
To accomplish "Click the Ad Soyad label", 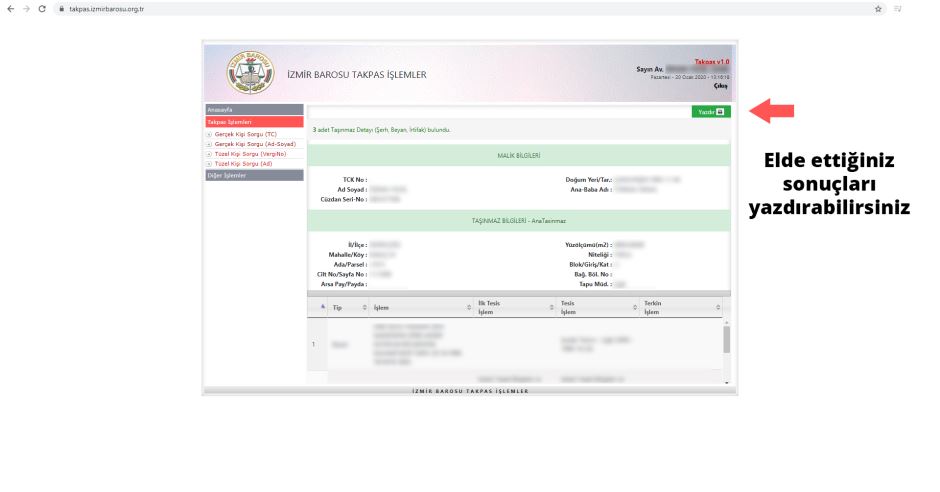I will click(x=352, y=189).
